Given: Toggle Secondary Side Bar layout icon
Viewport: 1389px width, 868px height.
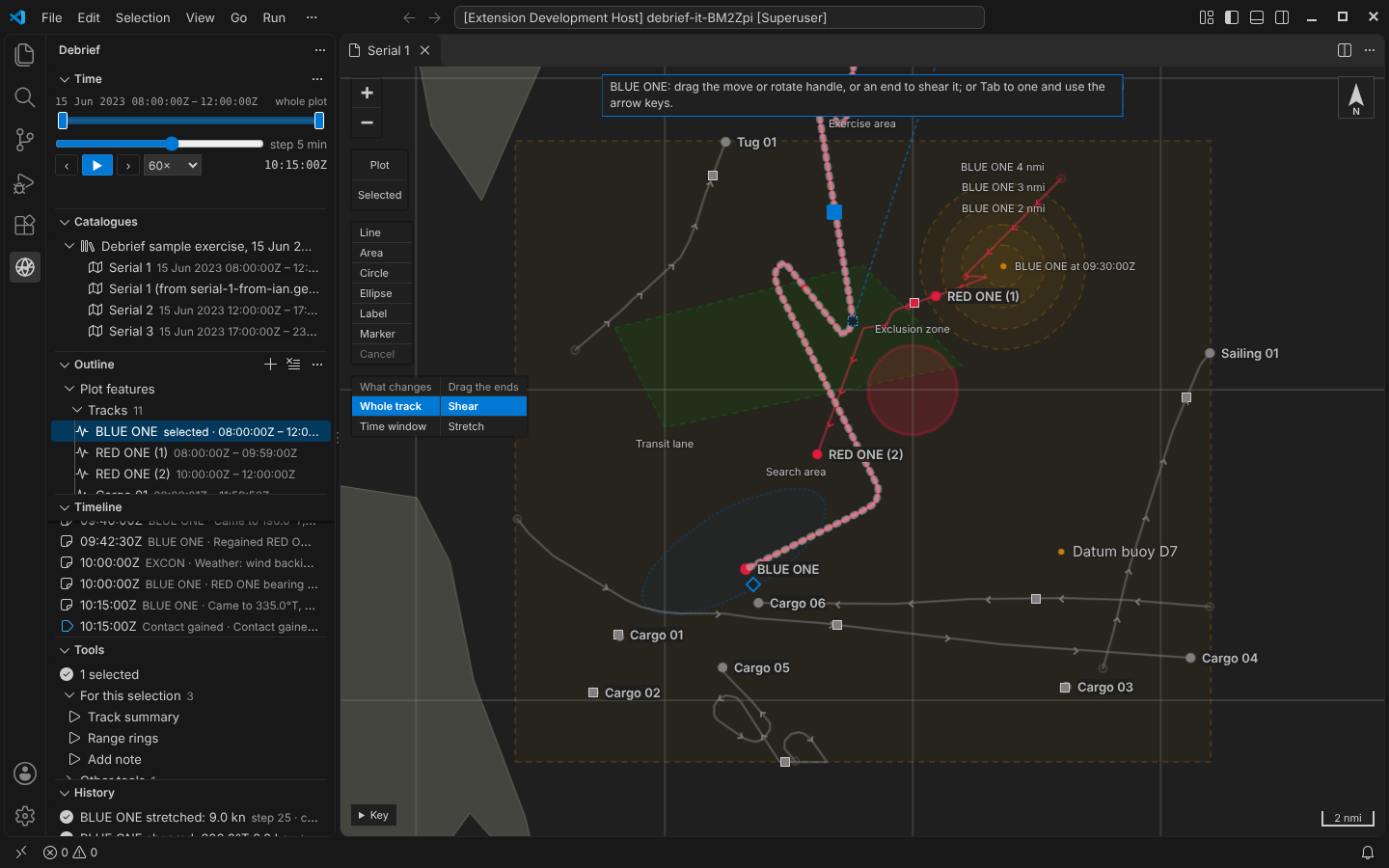Looking at the screenshot, I should click(x=1282, y=17).
